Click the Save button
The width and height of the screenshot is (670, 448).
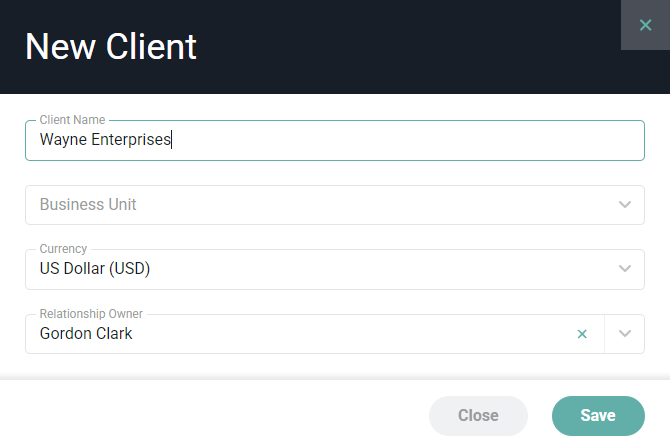[x=598, y=416]
